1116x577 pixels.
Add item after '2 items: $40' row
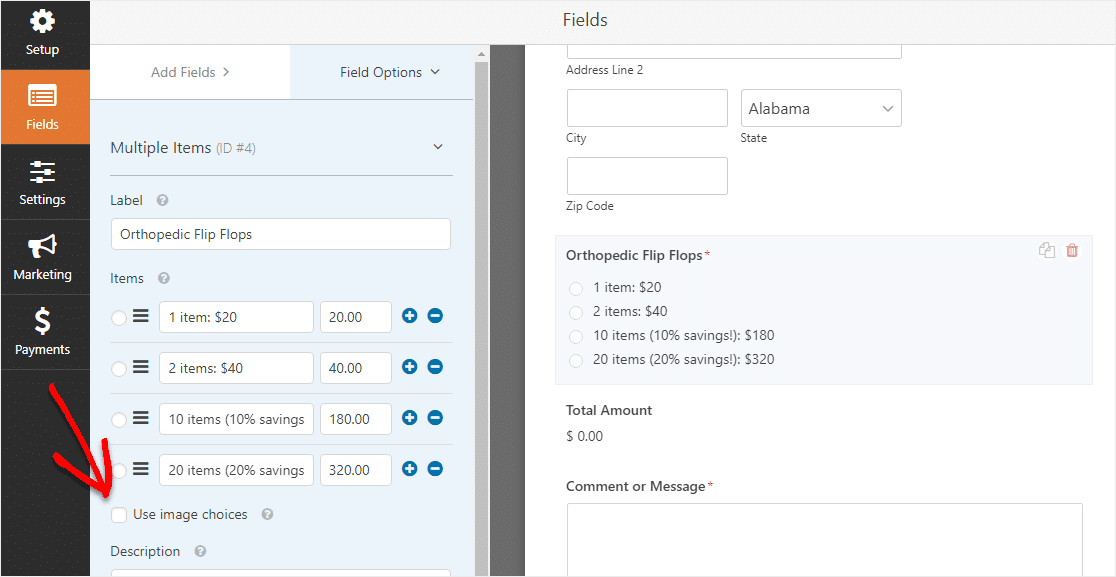[x=409, y=367]
